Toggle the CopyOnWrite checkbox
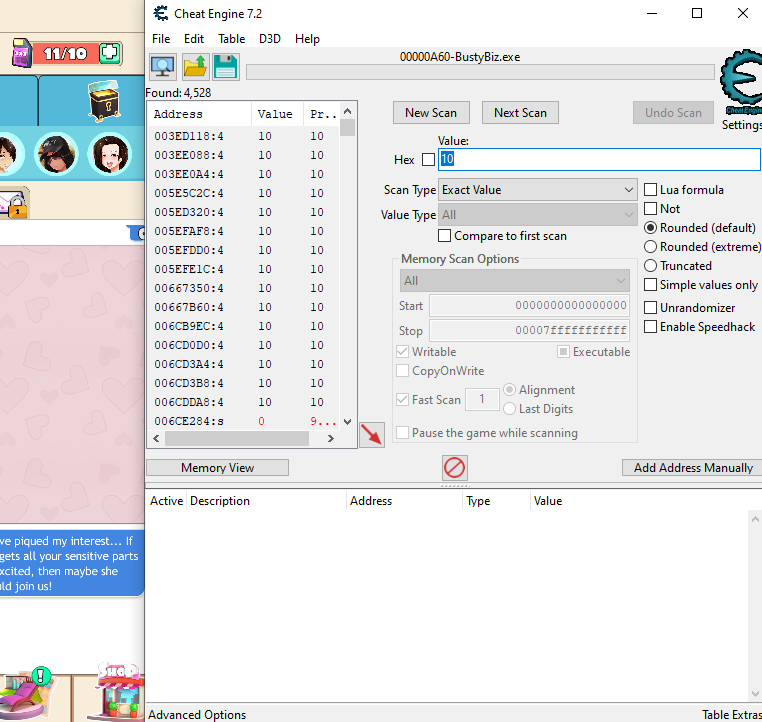 pos(402,371)
